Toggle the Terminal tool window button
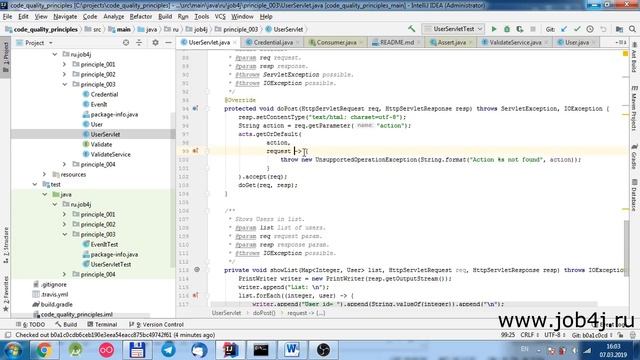The width and height of the screenshot is (640, 360). (x=102, y=324)
